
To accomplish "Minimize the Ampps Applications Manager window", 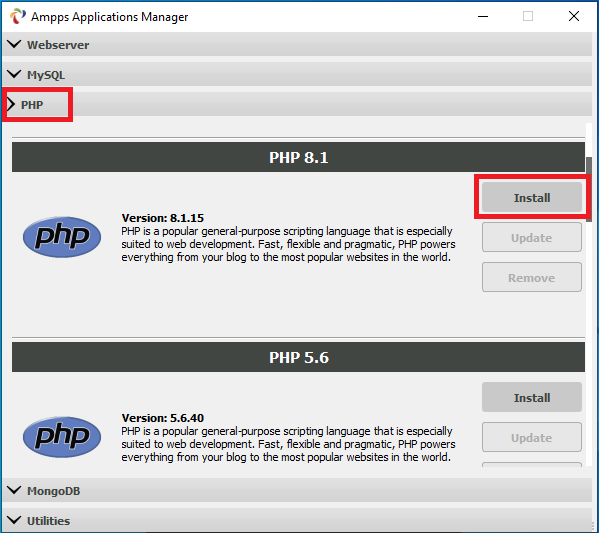I will point(483,16).
